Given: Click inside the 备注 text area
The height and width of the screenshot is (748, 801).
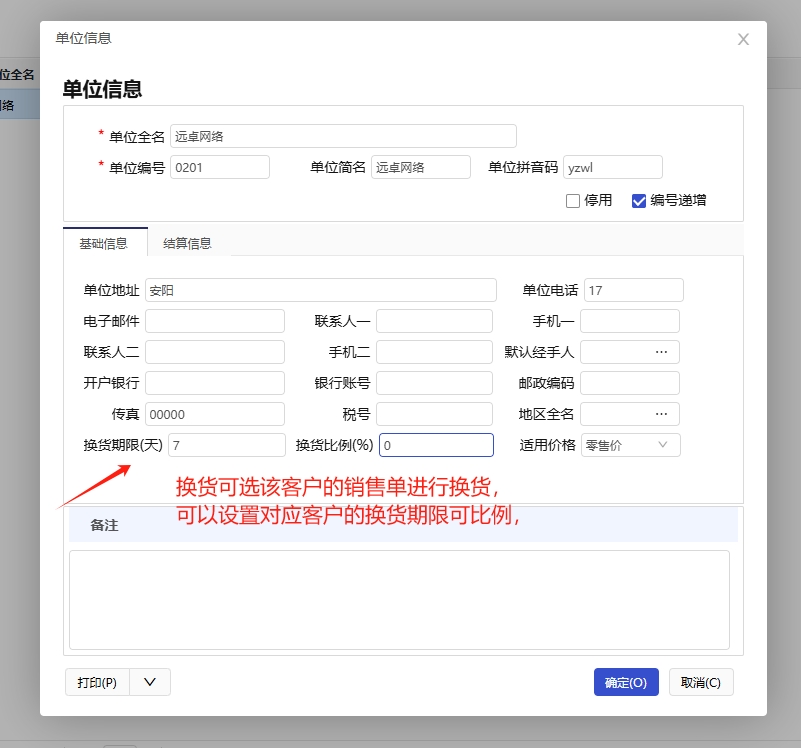Looking at the screenshot, I should tap(399, 600).
